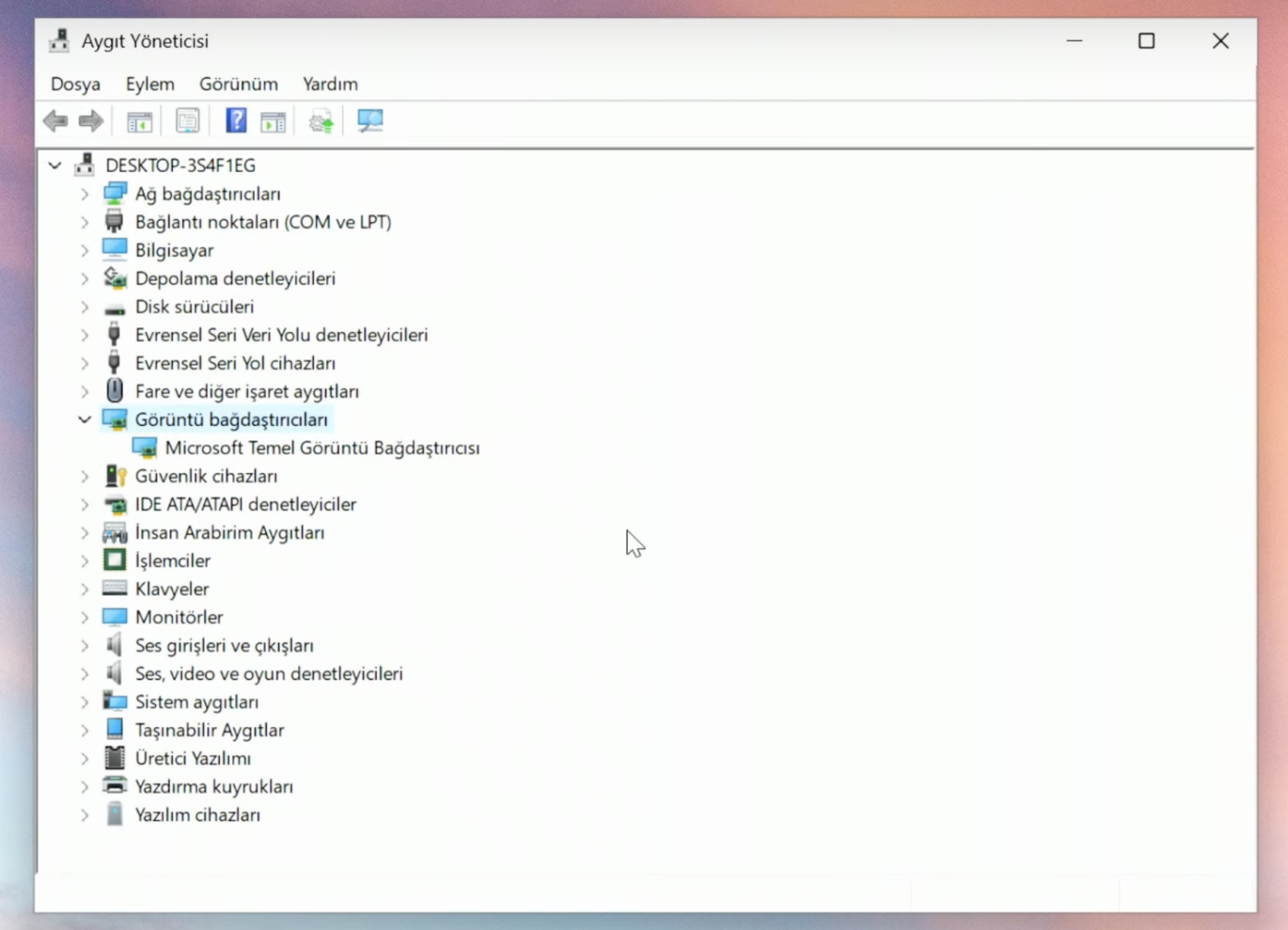The height and width of the screenshot is (930, 1288).
Task: Click the Forward arrow in the toolbar
Action: tap(91, 121)
